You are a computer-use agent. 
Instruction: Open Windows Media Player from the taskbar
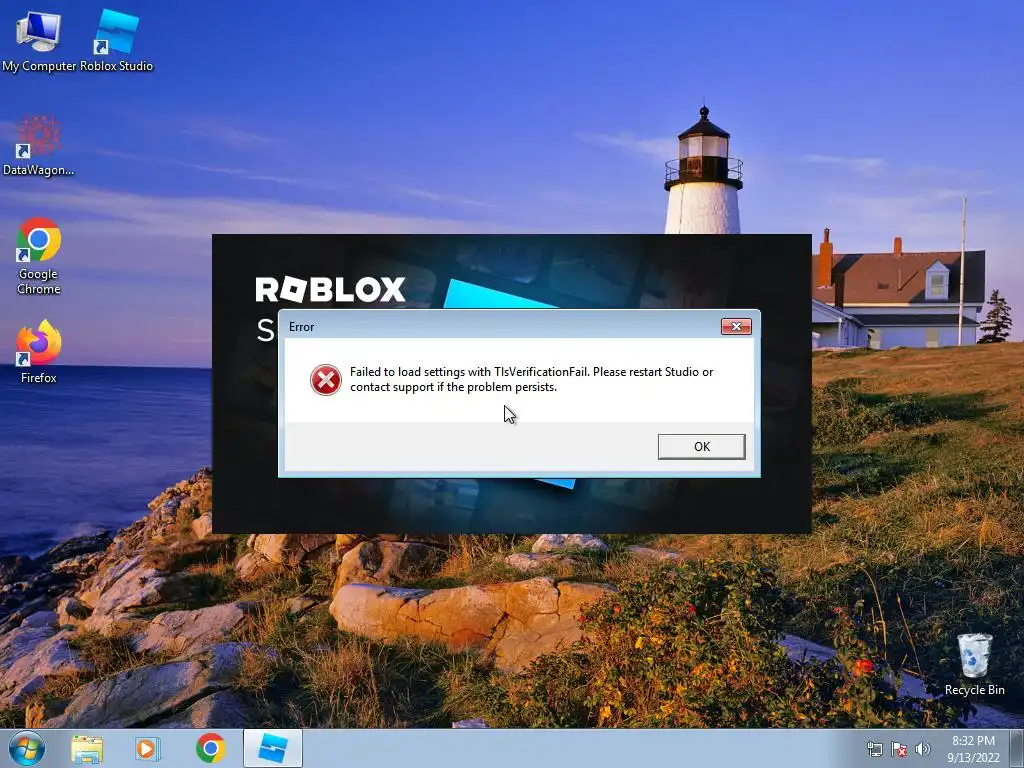pyautogui.click(x=148, y=748)
